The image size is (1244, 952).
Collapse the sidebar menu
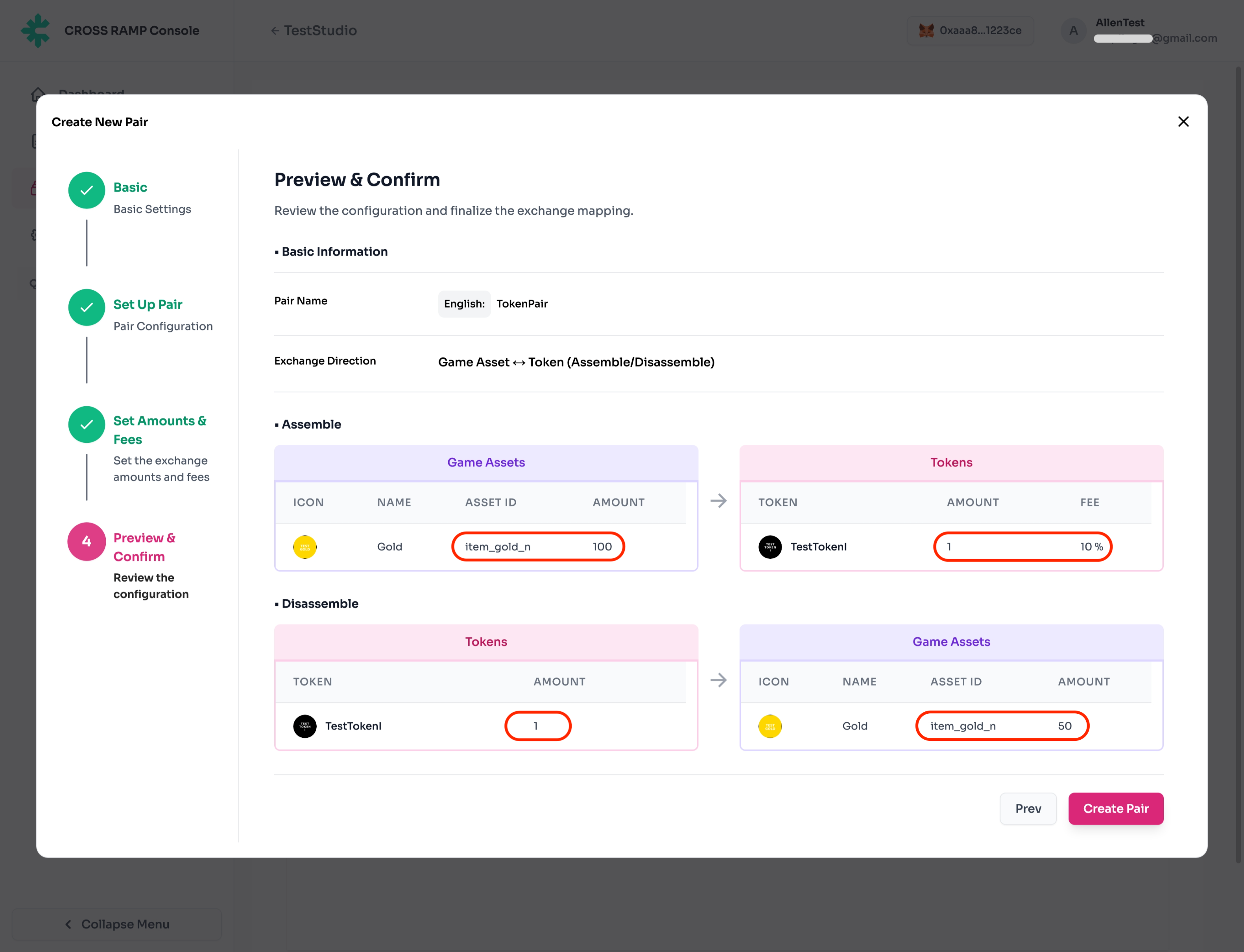point(116,924)
